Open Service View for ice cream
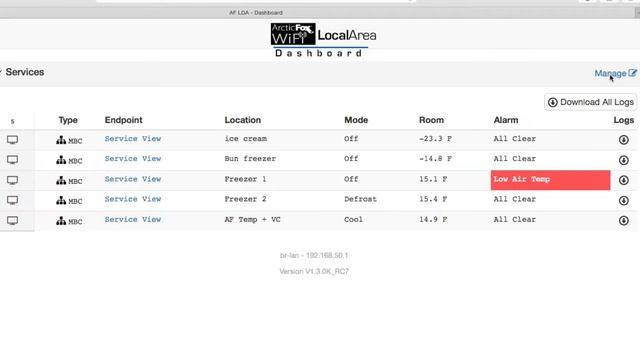This screenshot has height=360, width=640. 133,139
